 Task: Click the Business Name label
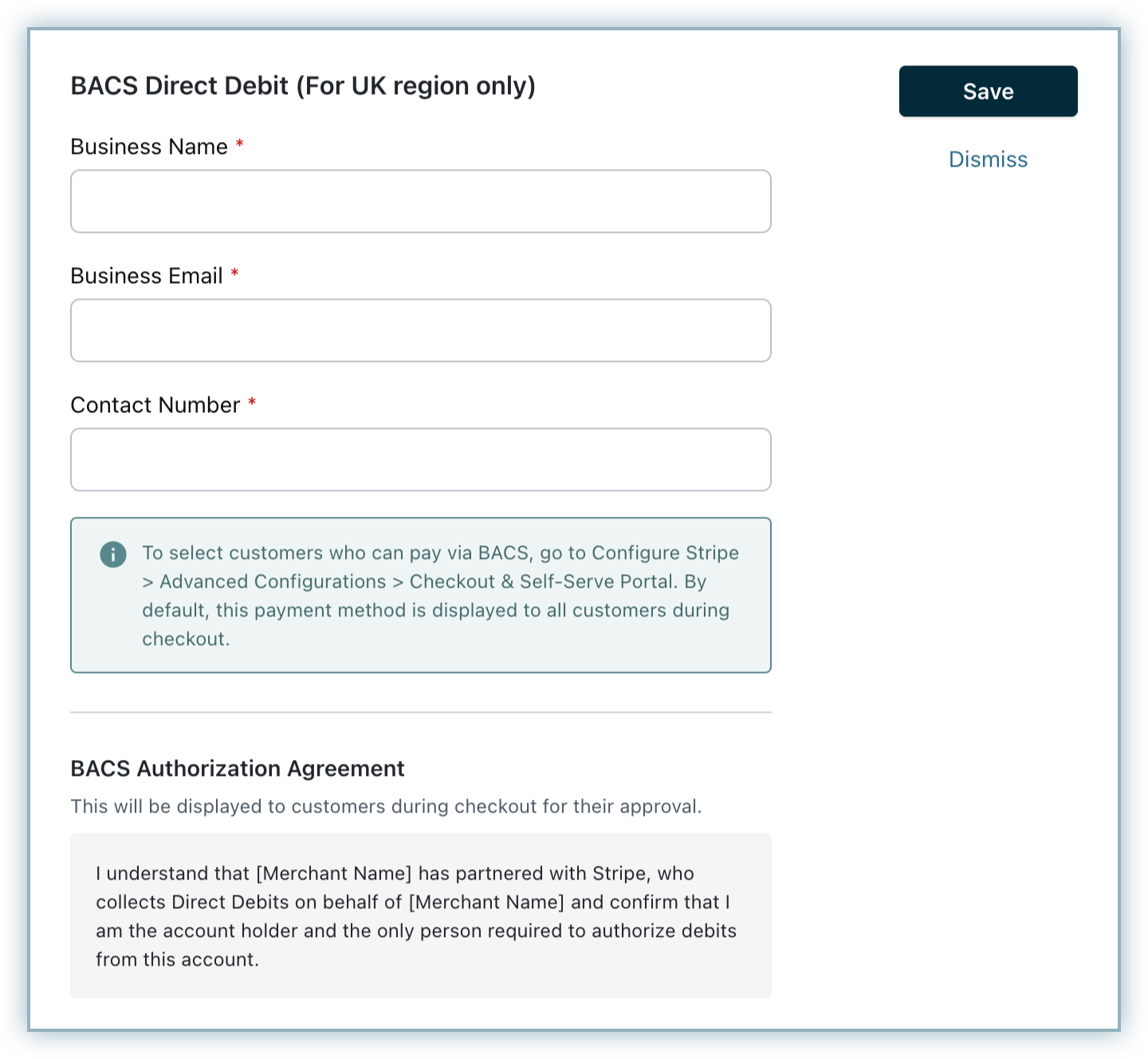[x=149, y=147]
